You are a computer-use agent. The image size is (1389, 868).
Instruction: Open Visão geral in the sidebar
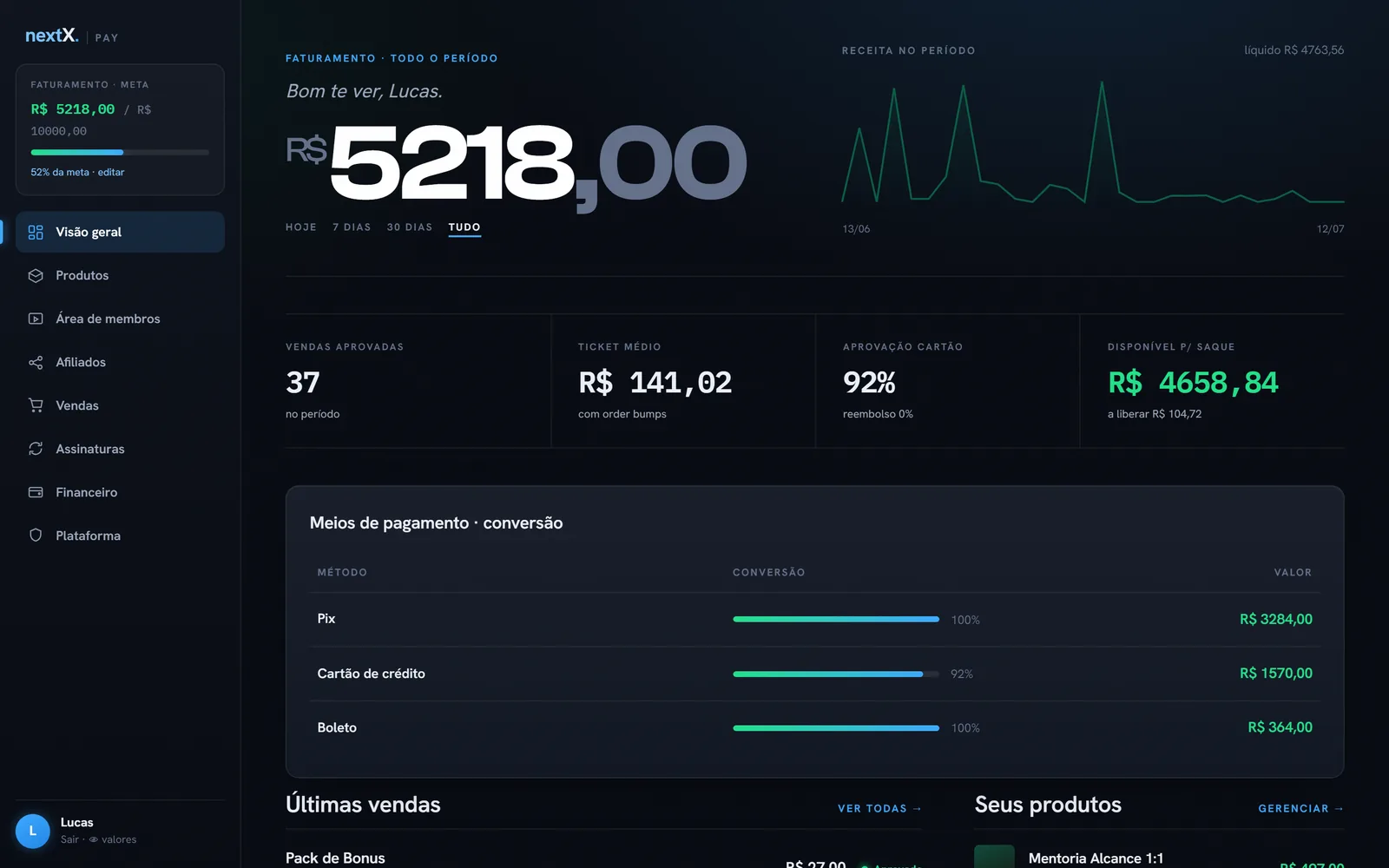(120, 232)
